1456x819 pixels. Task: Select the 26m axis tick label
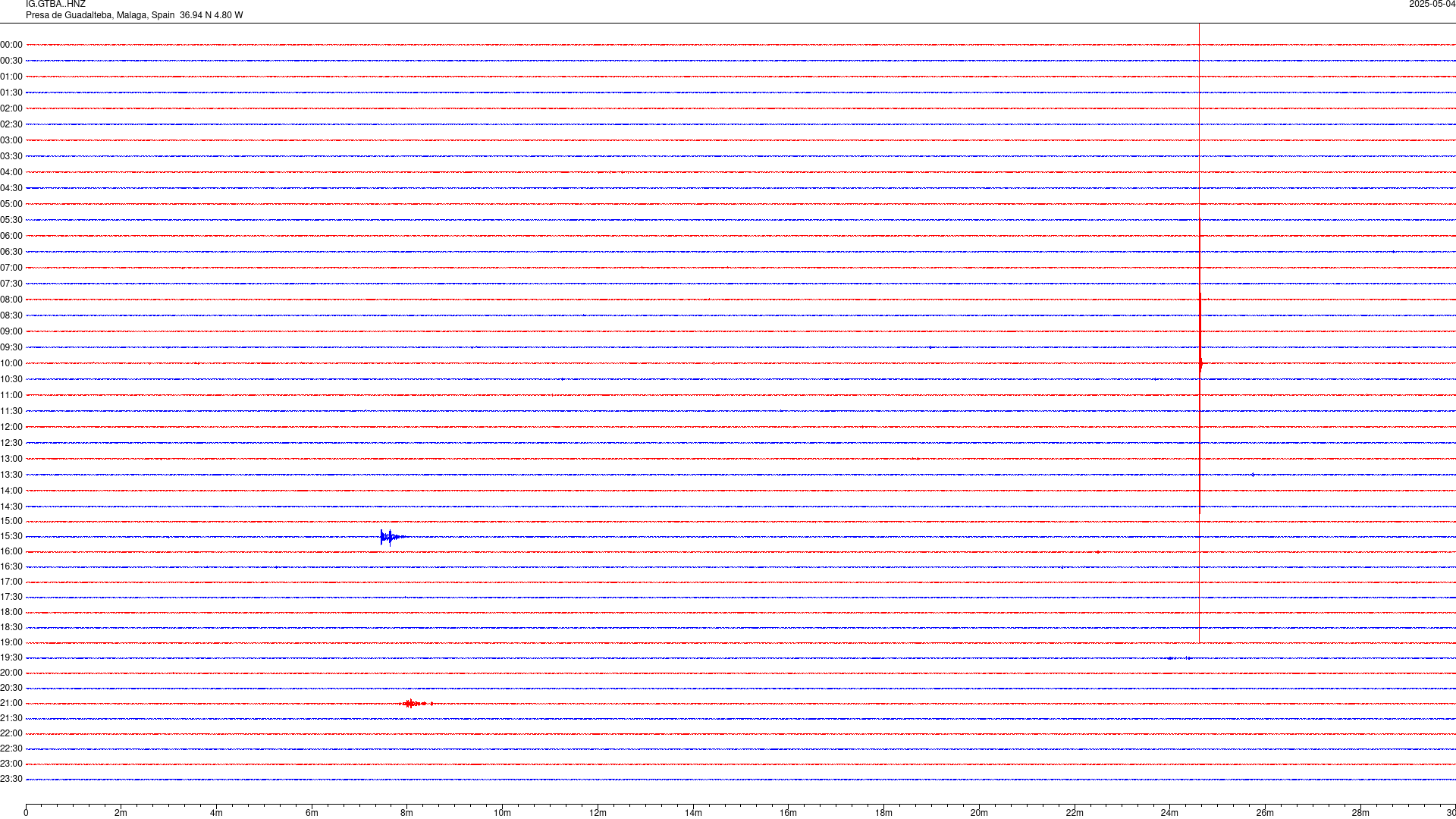coord(1265,813)
